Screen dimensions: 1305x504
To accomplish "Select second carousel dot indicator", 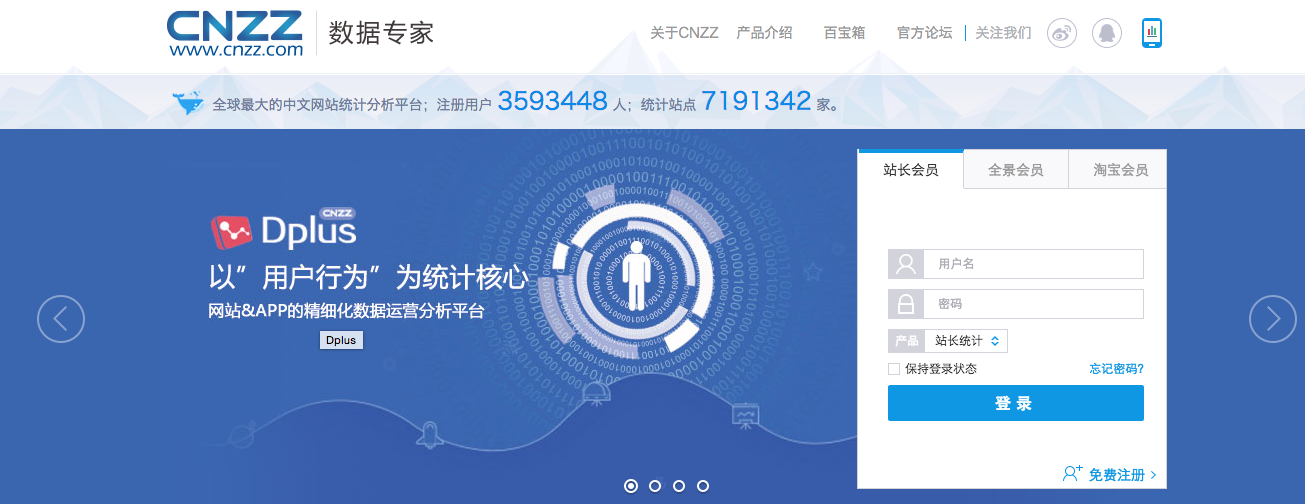I will point(655,486).
